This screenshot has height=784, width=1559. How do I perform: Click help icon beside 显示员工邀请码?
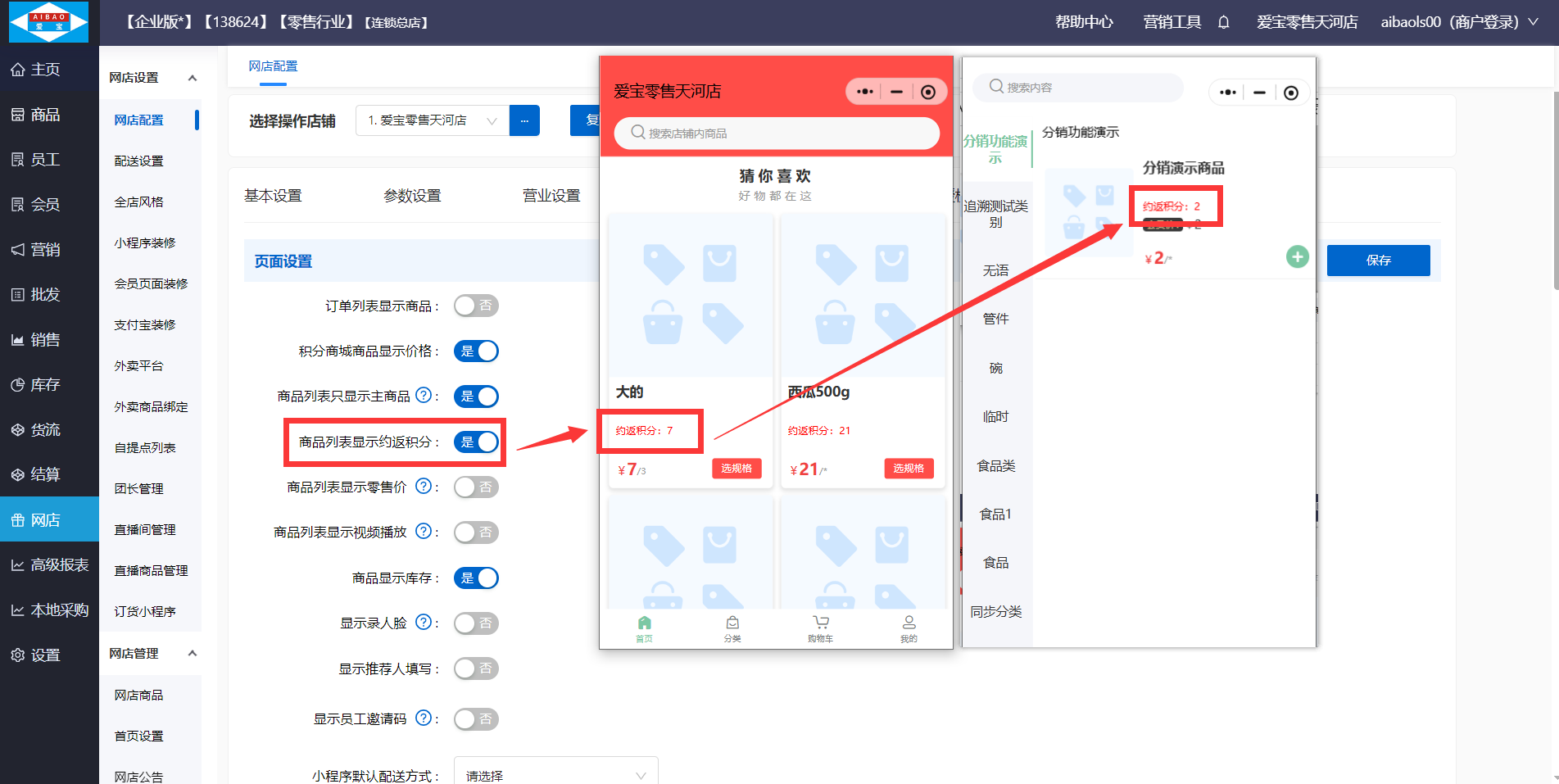(x=424, y=718)
